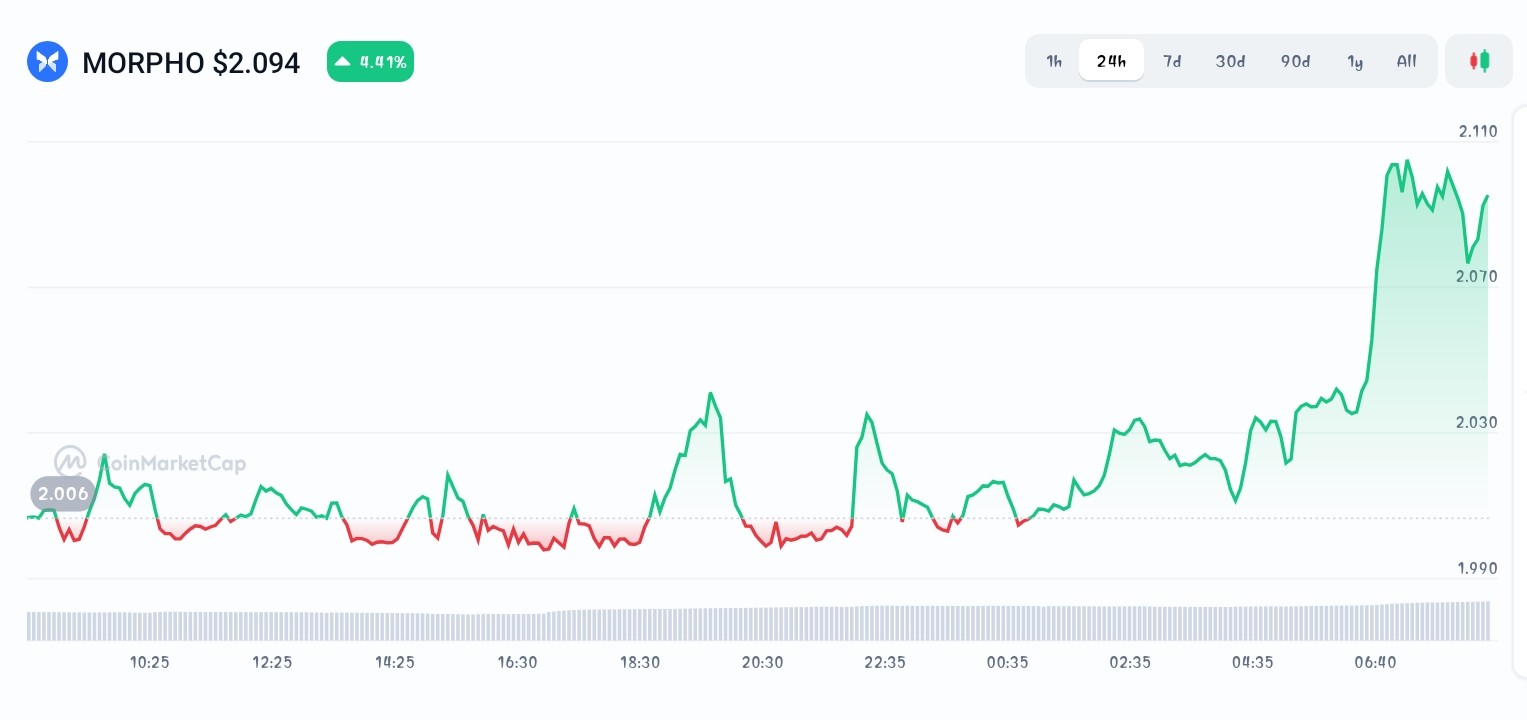Click the 2.030 y-axis label
1527x720 pixels.
[1477, 422]
